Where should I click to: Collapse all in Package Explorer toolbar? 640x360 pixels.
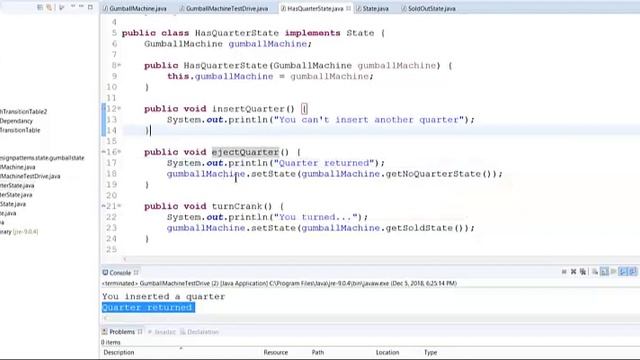coord(40,7)
